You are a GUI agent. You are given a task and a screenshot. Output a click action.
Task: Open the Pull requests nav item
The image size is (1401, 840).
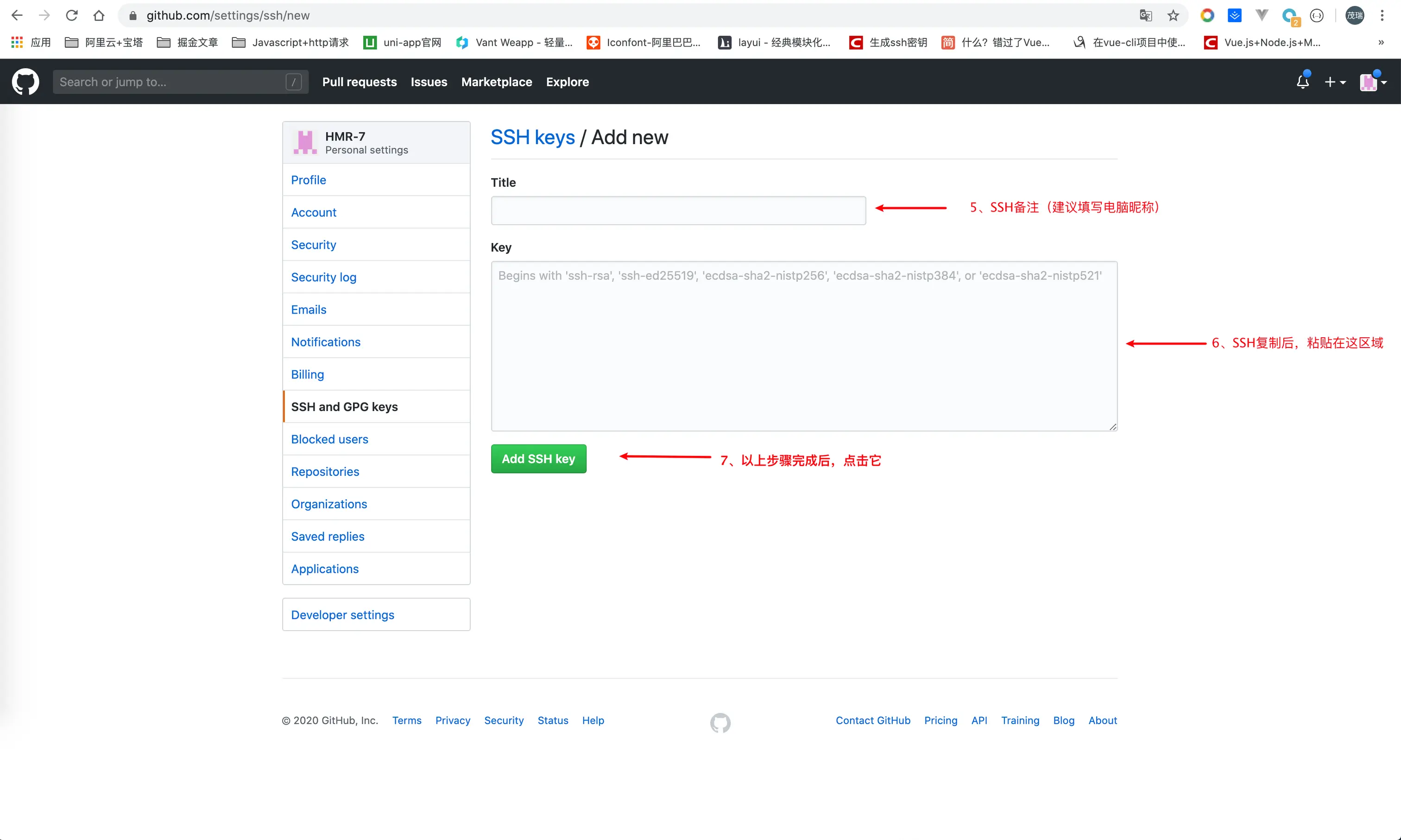[x=360, y=82]
